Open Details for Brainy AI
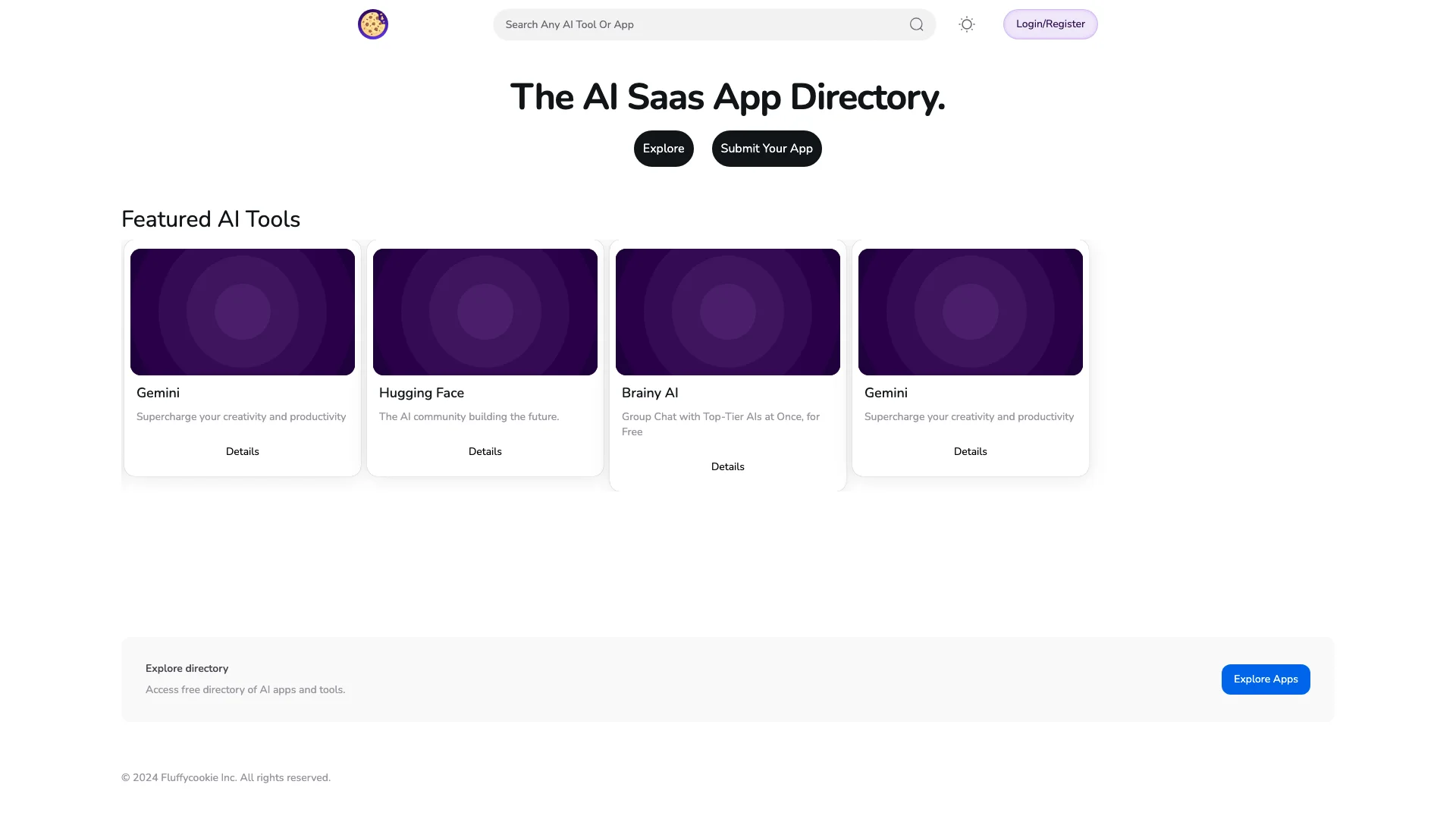Image resolution: width=1456 pixels, height=819 pixels. 728,466
